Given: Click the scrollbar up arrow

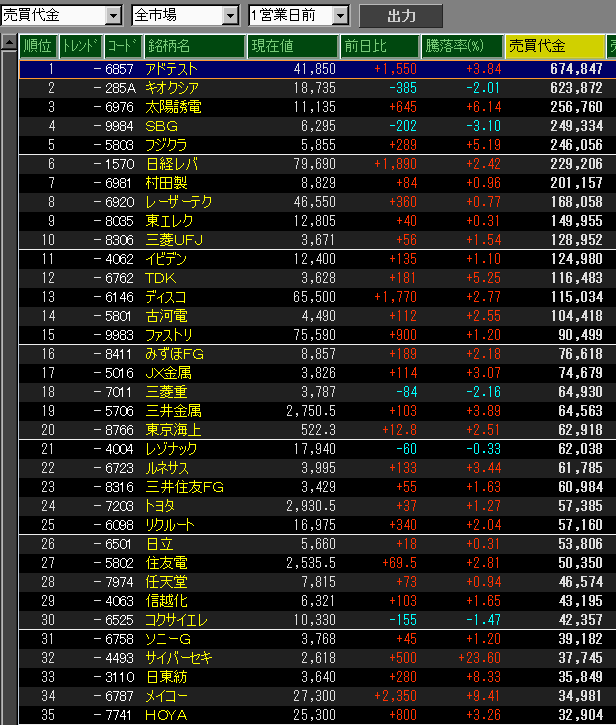Looking at the screenshot, I should tap(9, 43).
